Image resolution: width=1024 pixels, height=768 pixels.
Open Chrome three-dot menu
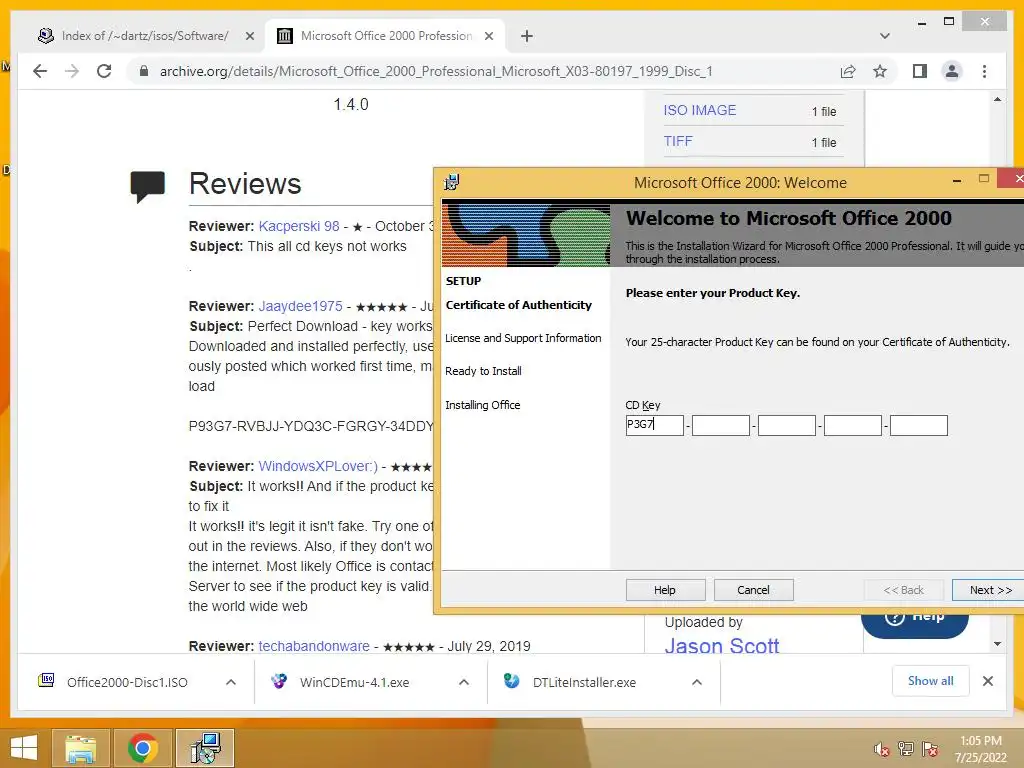point(984,71)
